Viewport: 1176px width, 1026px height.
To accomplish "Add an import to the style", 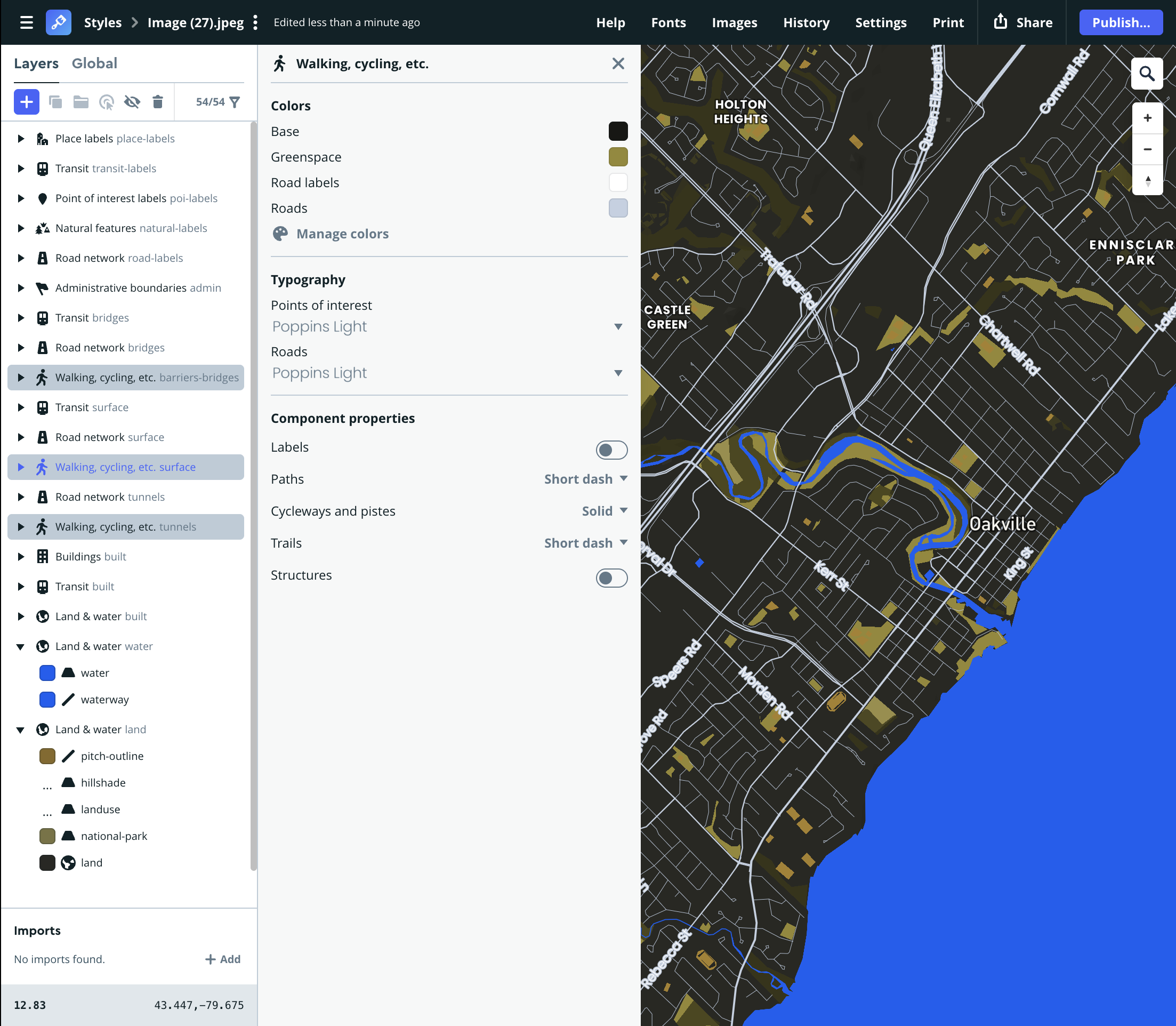I will click(x=223, y=959).
